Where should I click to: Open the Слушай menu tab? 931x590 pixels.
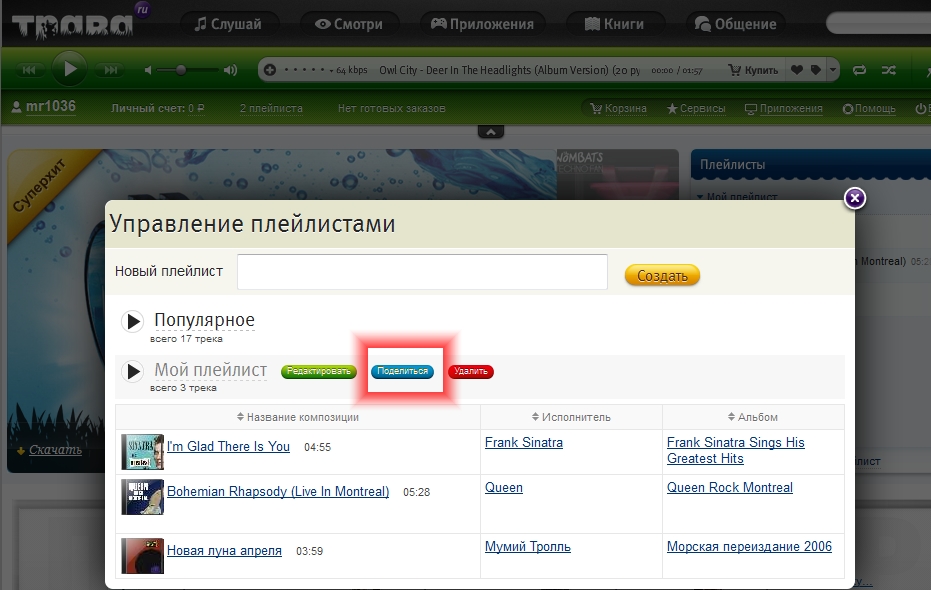tap(227, 24)
